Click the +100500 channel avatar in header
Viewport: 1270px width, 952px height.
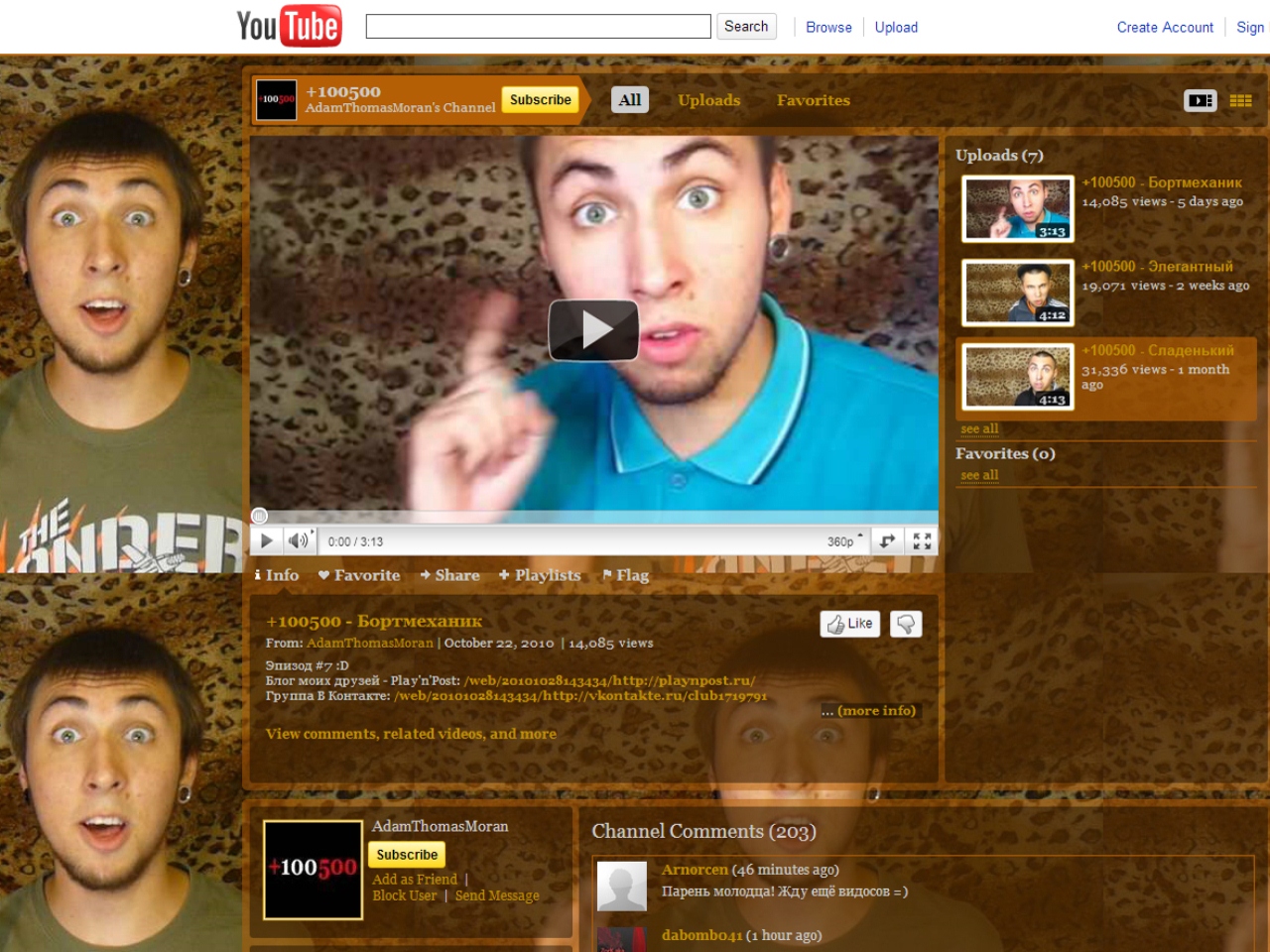(x=277, y=100)
